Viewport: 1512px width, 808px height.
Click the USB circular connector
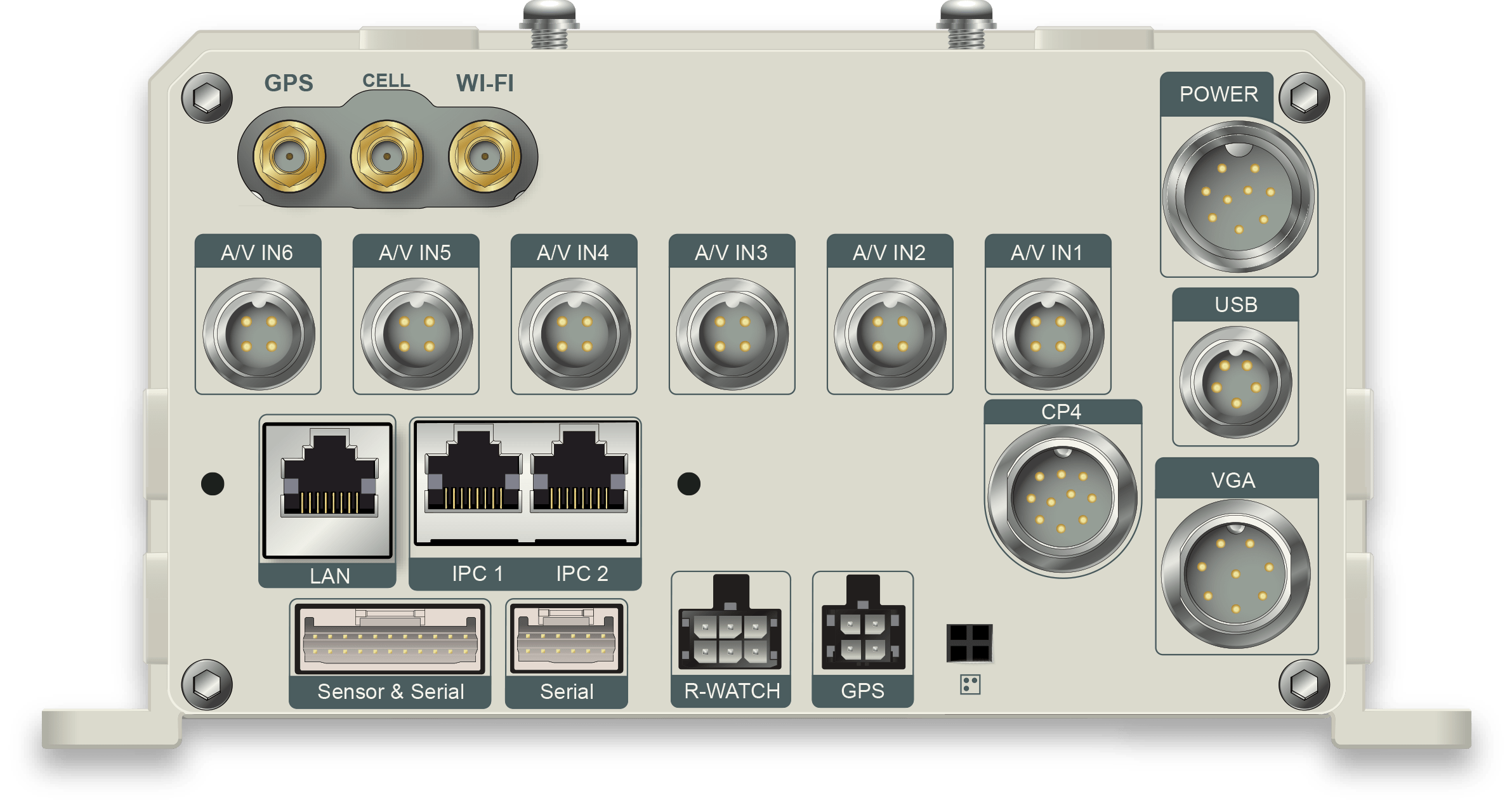(1236, 382)
